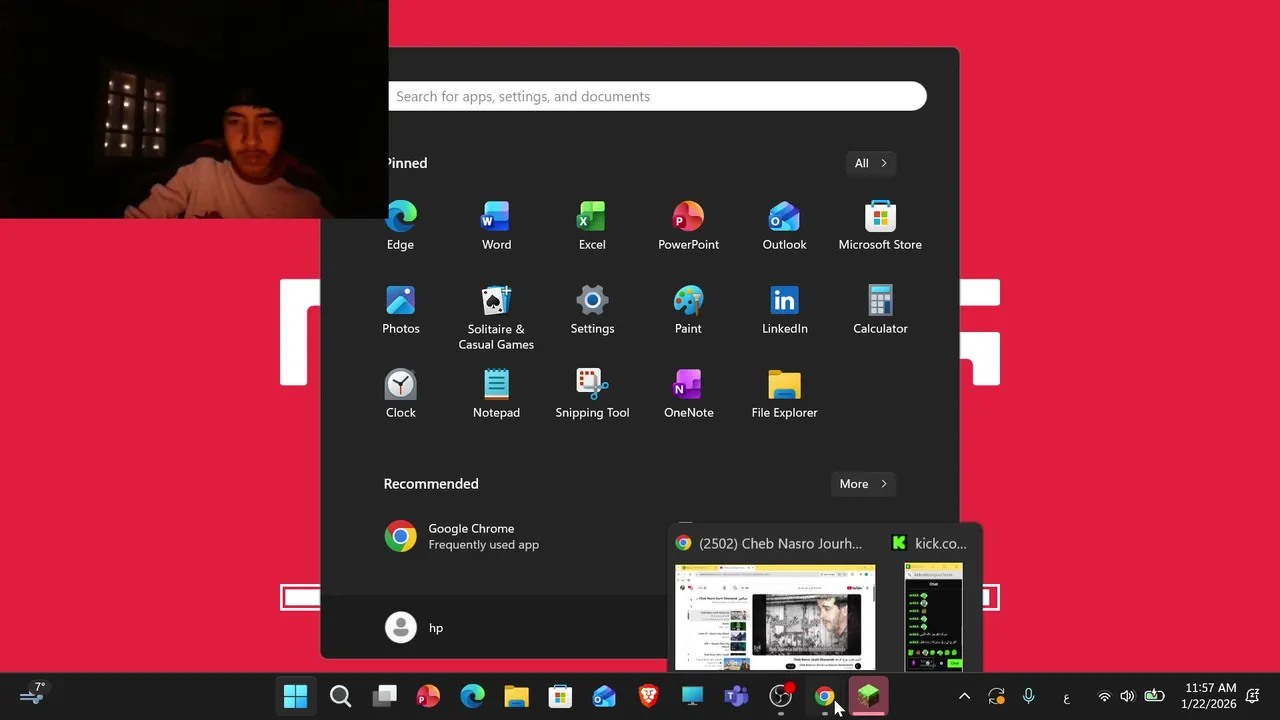Open the Snipping Tool
This screenshot has height=720, width=1280.
[x=592, y=394]
